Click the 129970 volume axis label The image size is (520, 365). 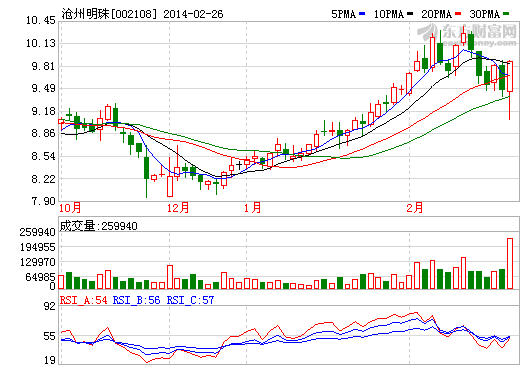pos(37,262)
